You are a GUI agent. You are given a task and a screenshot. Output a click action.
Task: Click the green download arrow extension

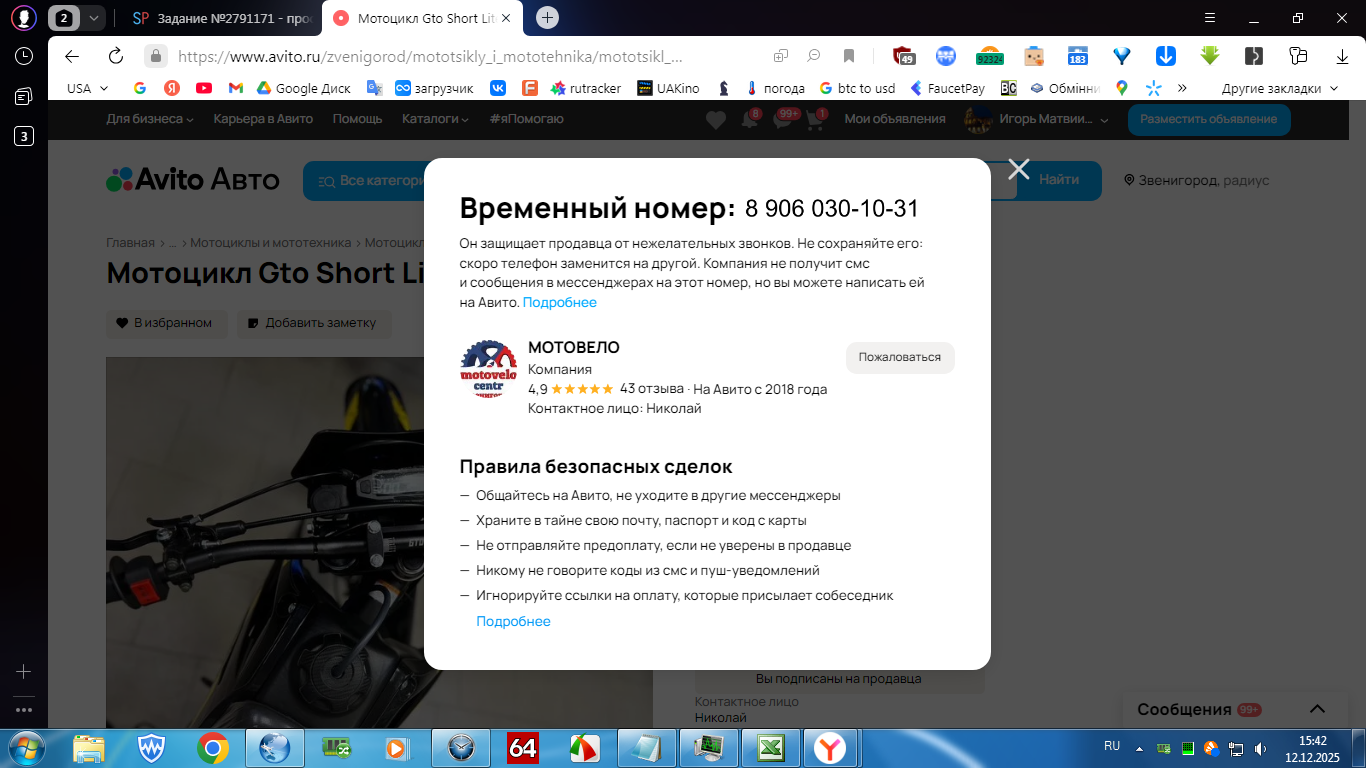[x=1210, y=56]
